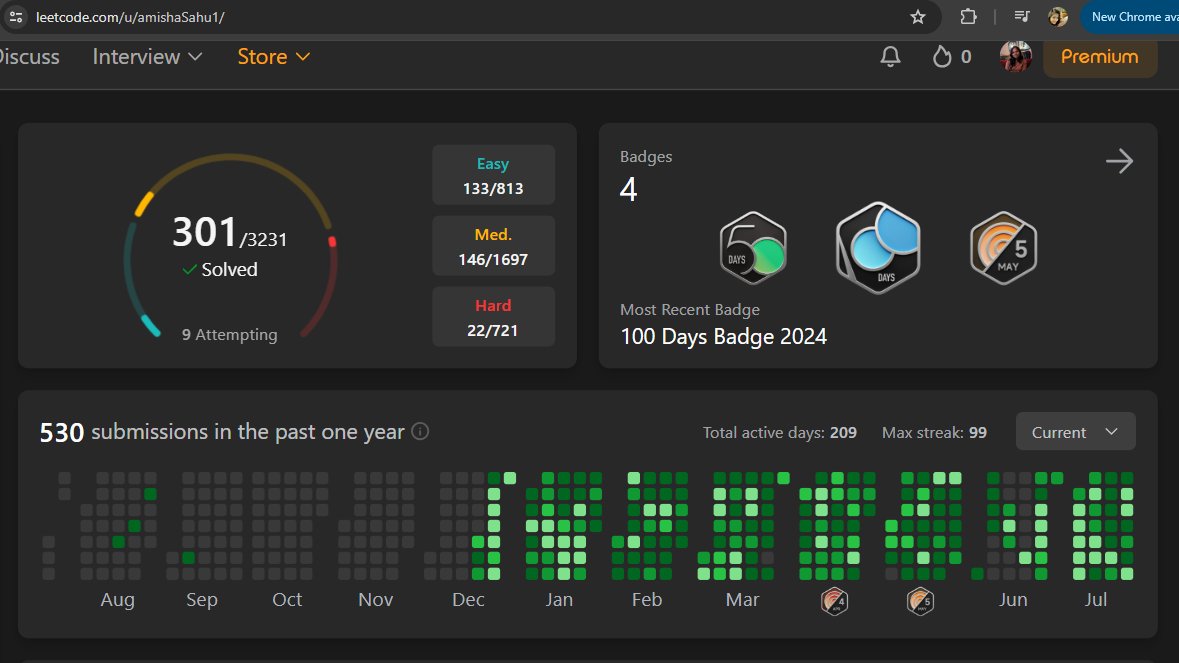Click the Jan month label under heatmap

coord(559,599)
